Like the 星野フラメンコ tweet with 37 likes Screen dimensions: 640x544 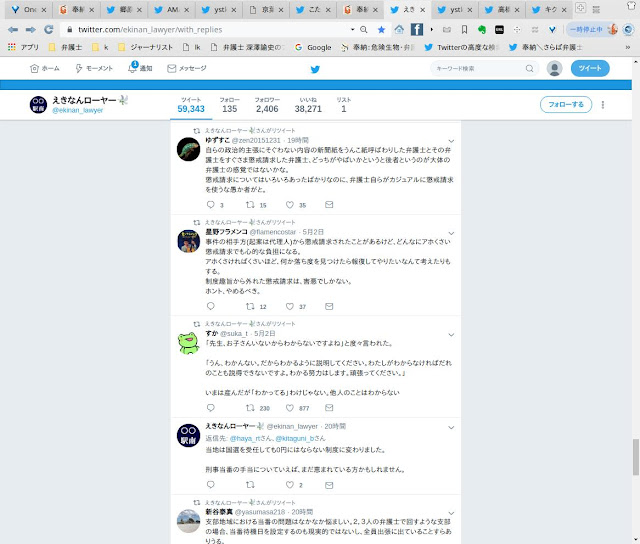click(x=290, y=306)
